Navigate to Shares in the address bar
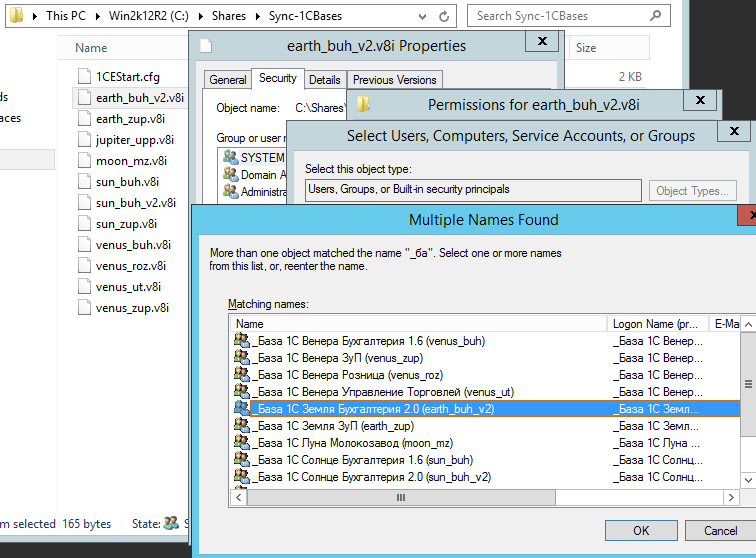Viewport: 756px width, 558px height. point(229,16)
